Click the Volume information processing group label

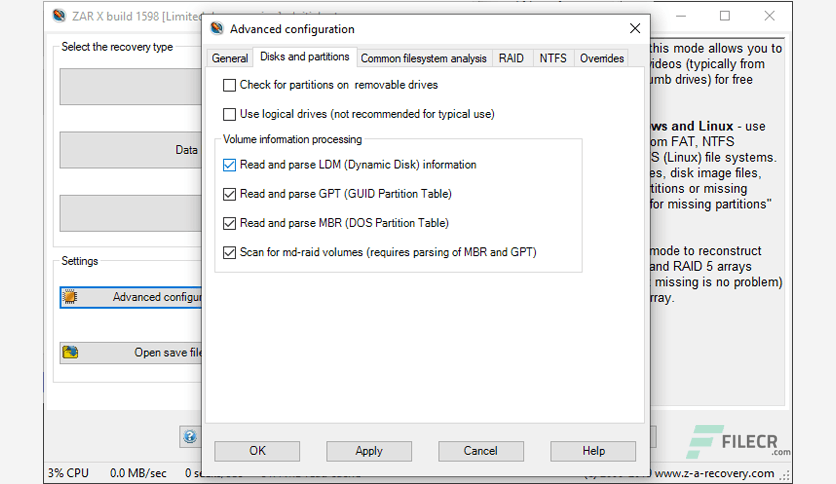292,139
